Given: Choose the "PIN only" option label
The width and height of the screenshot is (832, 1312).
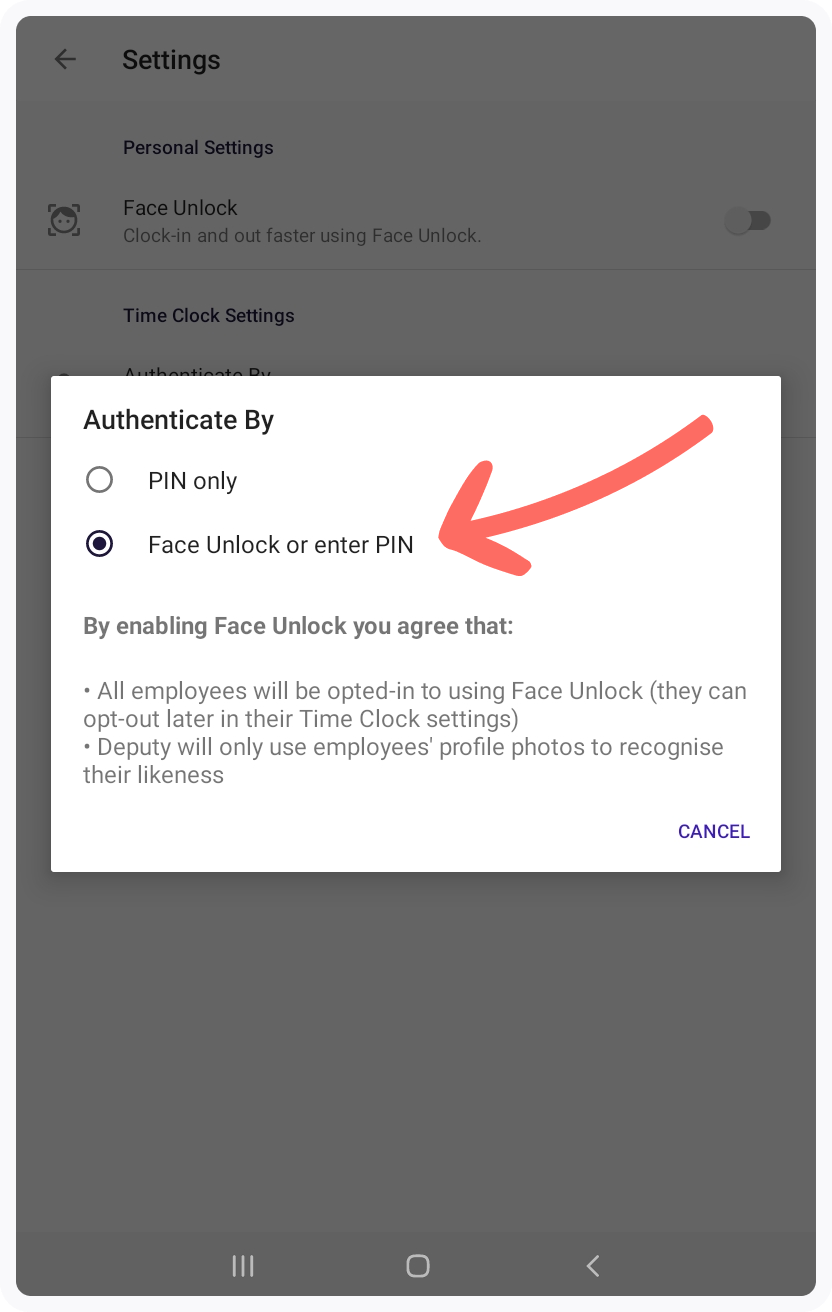Looking at the screenshot, I should click(x=193, y=481).
